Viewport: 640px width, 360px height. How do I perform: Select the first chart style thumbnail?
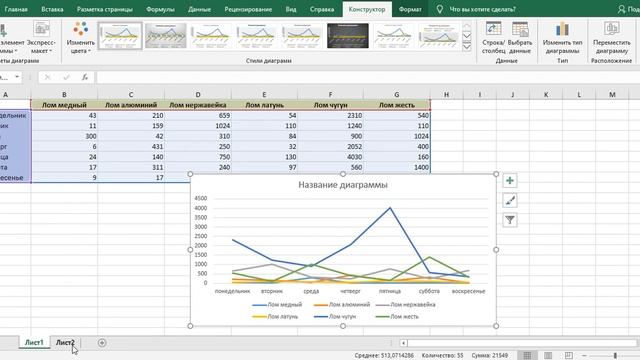point(120,36)
